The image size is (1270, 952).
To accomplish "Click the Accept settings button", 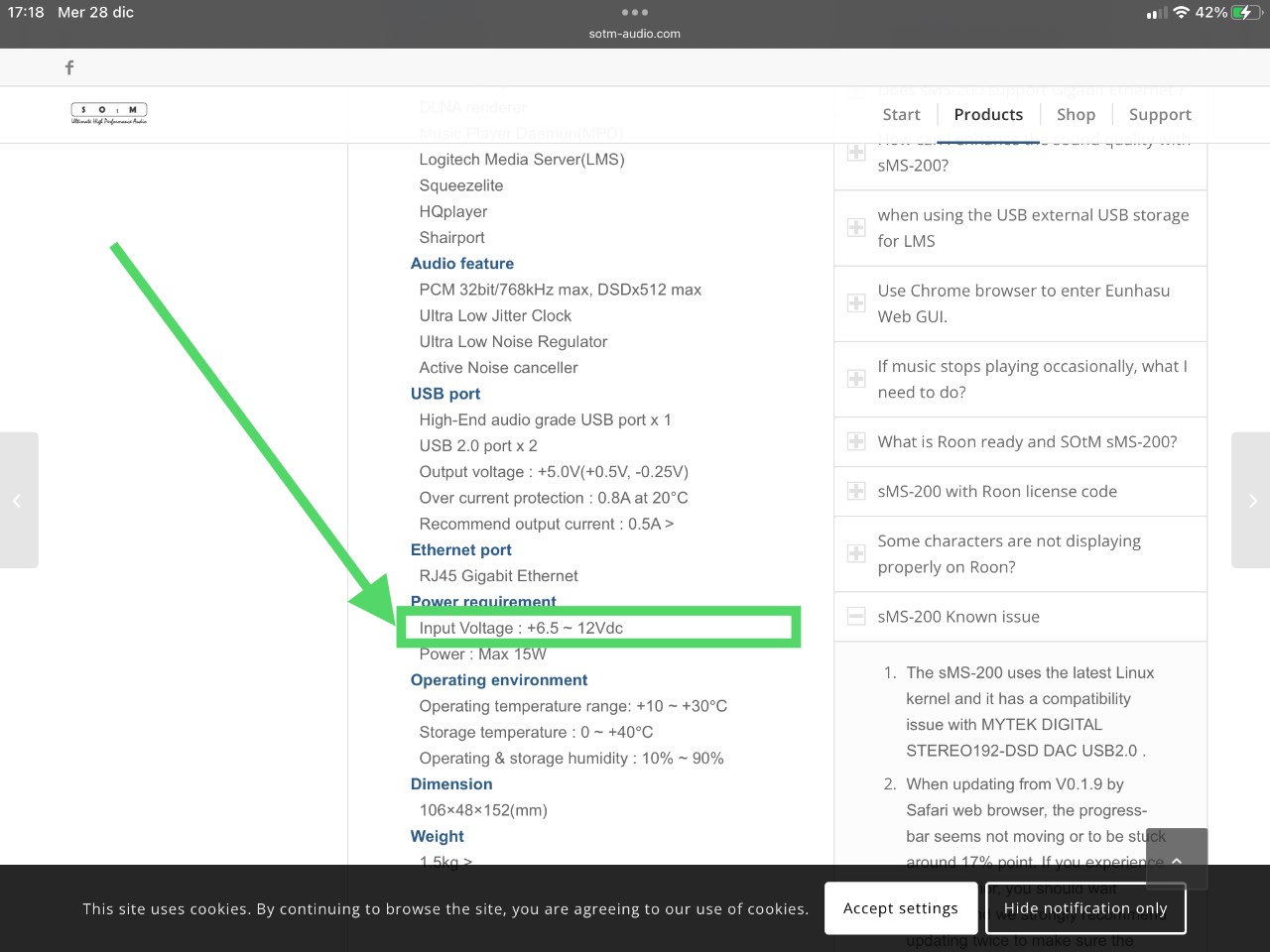I will (901, 908).
